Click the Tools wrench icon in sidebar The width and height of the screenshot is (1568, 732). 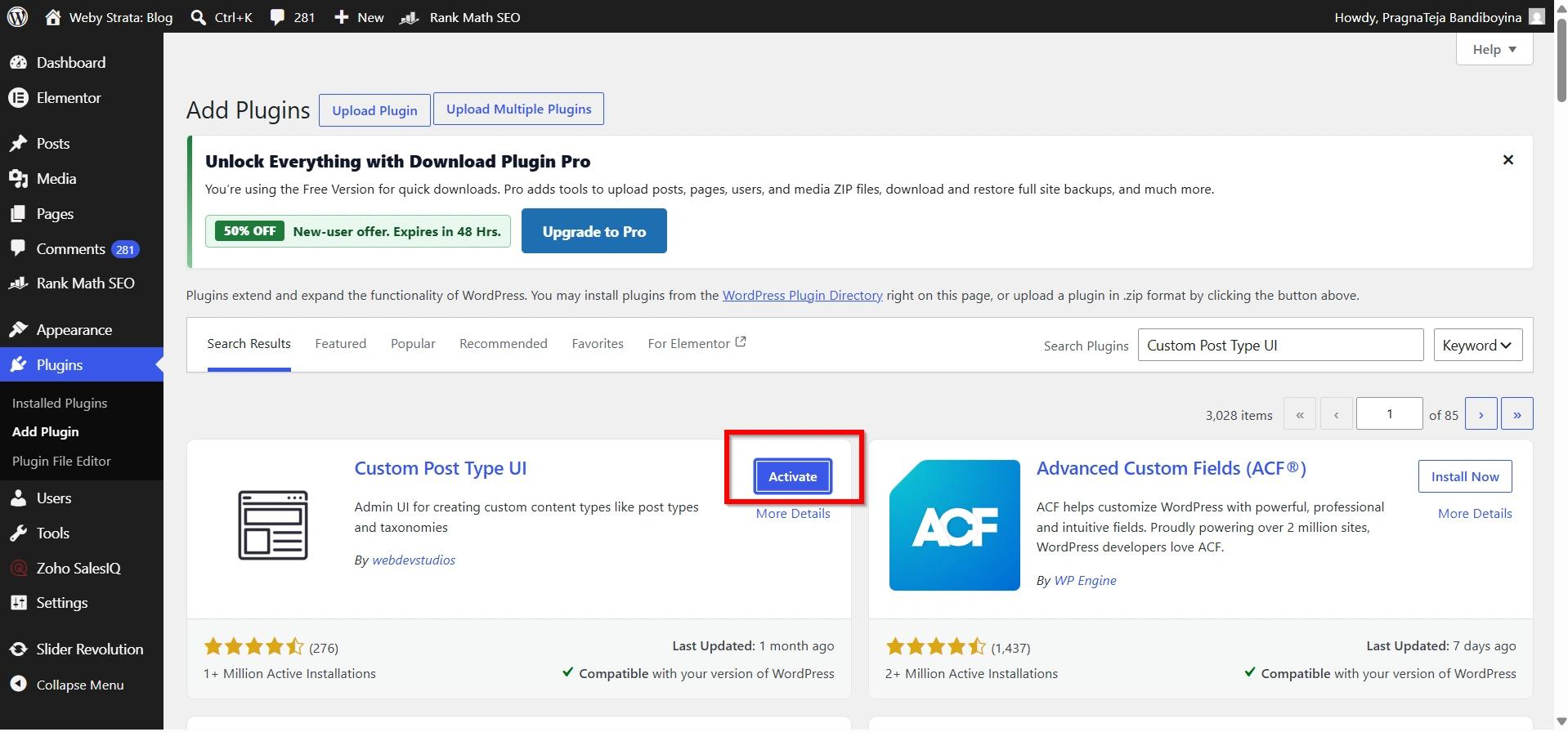click(x=18, y=533)
